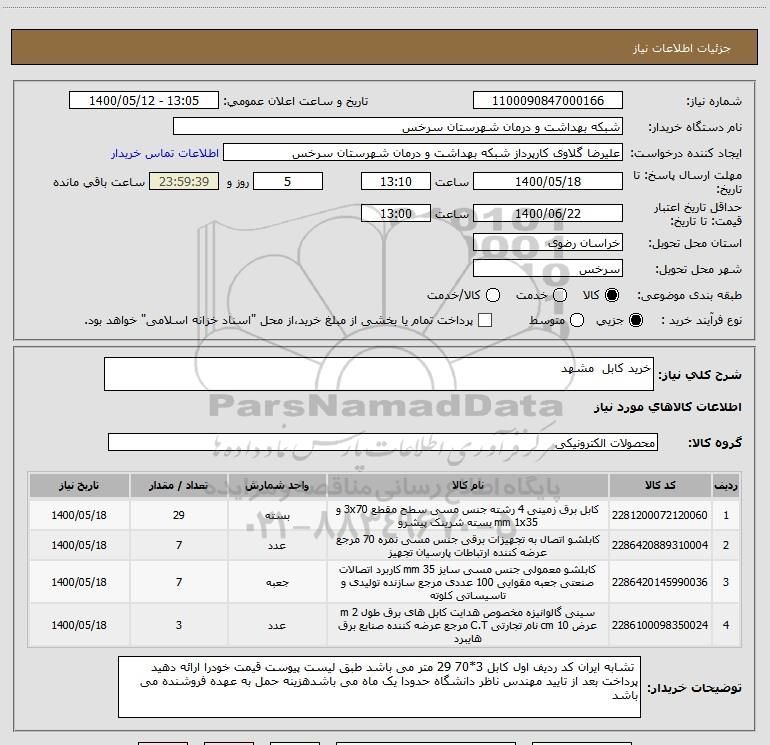
Task: Select the کالا/خدمت radio button
Action: coord(493,295)
